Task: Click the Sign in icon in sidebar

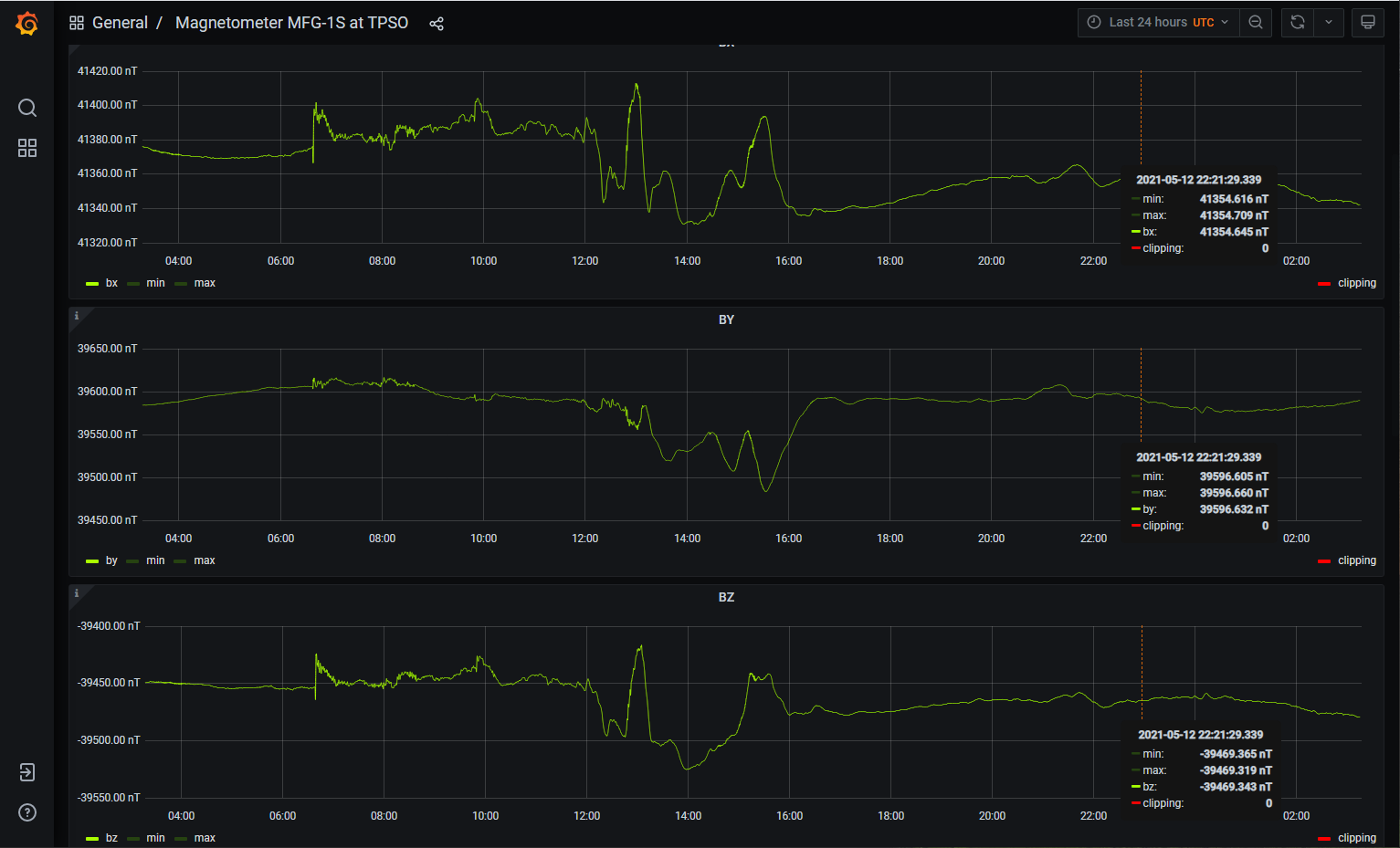Action: point(27,772)
